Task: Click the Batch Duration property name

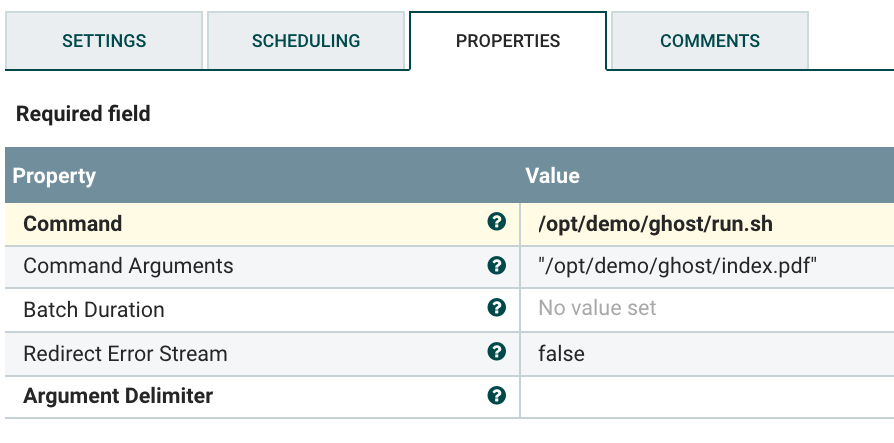Action: (94, 309)
